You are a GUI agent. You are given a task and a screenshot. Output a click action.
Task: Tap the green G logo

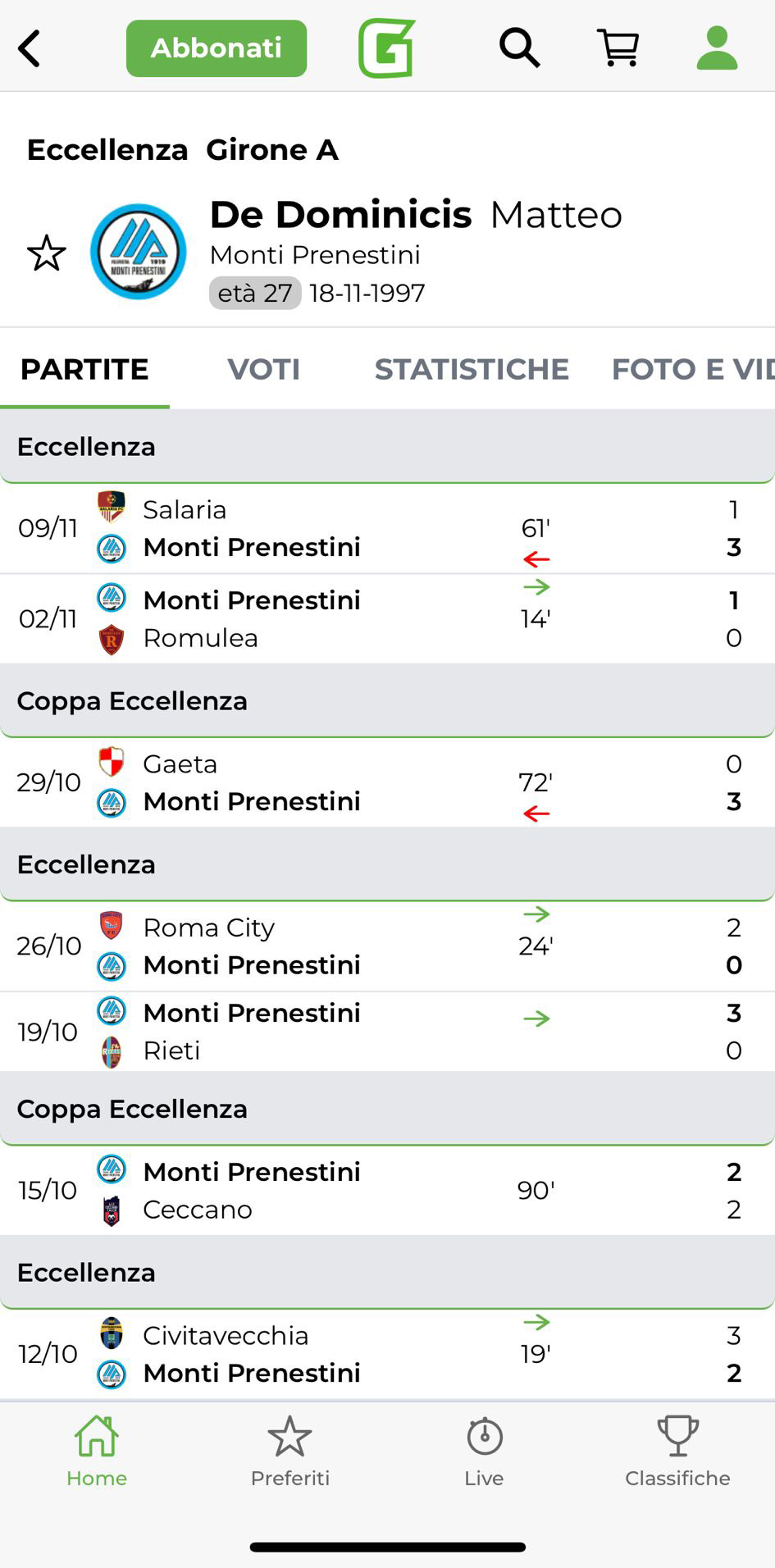click(386, 48)
